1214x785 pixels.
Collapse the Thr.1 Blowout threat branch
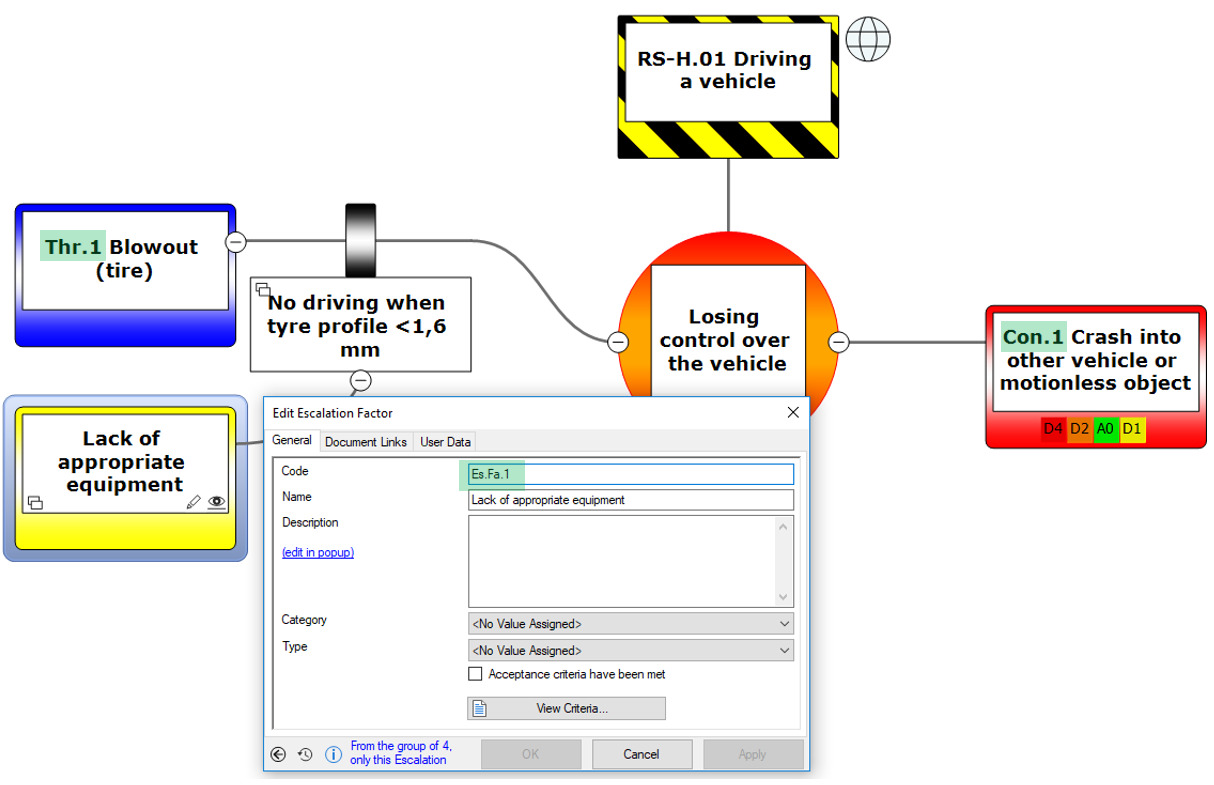click(x=236, y=241)
